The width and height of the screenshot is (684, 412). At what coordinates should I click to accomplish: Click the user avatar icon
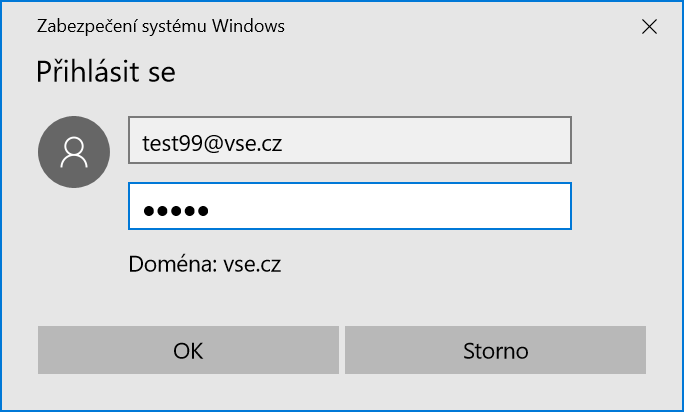[x=74, y=151]
